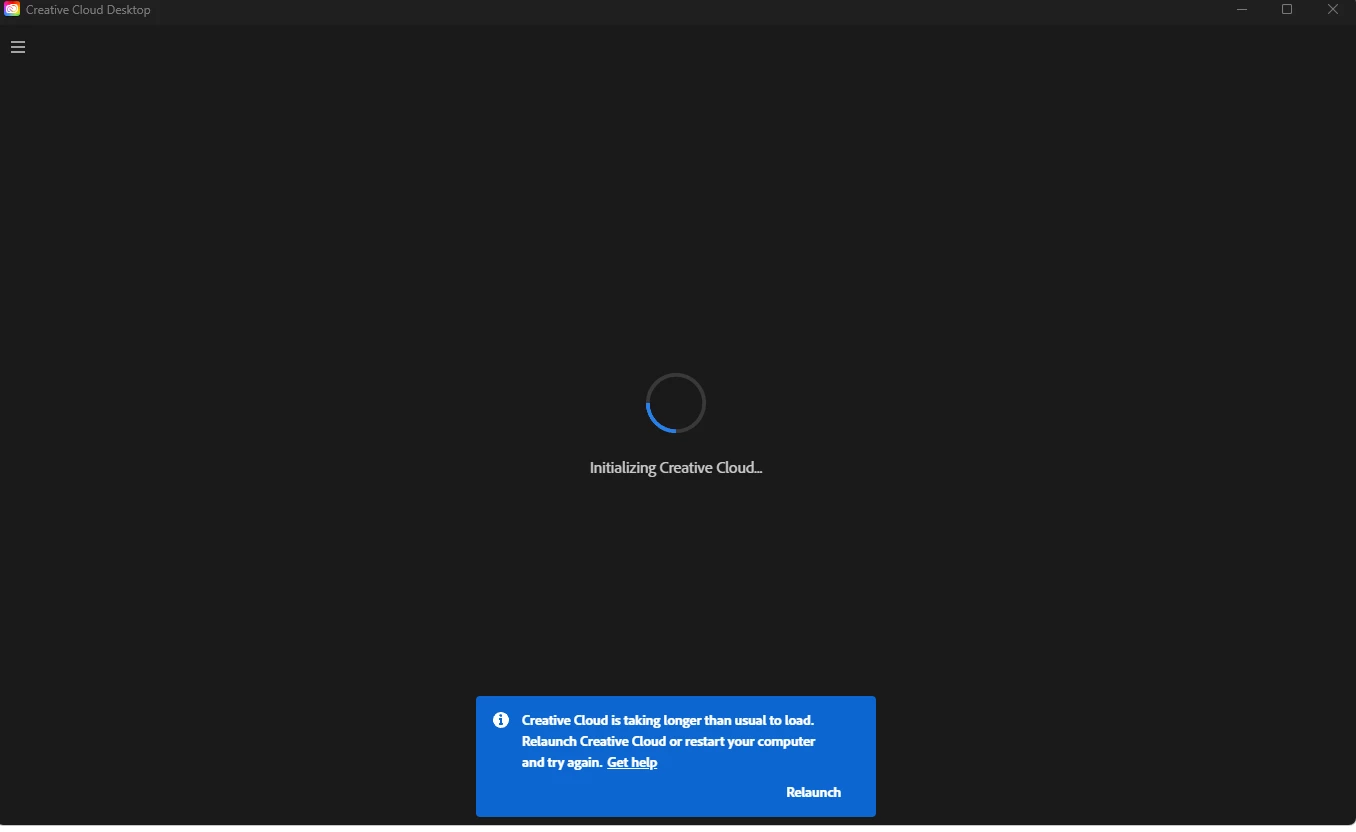Click the Creative Cloud app logo icon
The image size is (1356, 832).
pos(12,10)
